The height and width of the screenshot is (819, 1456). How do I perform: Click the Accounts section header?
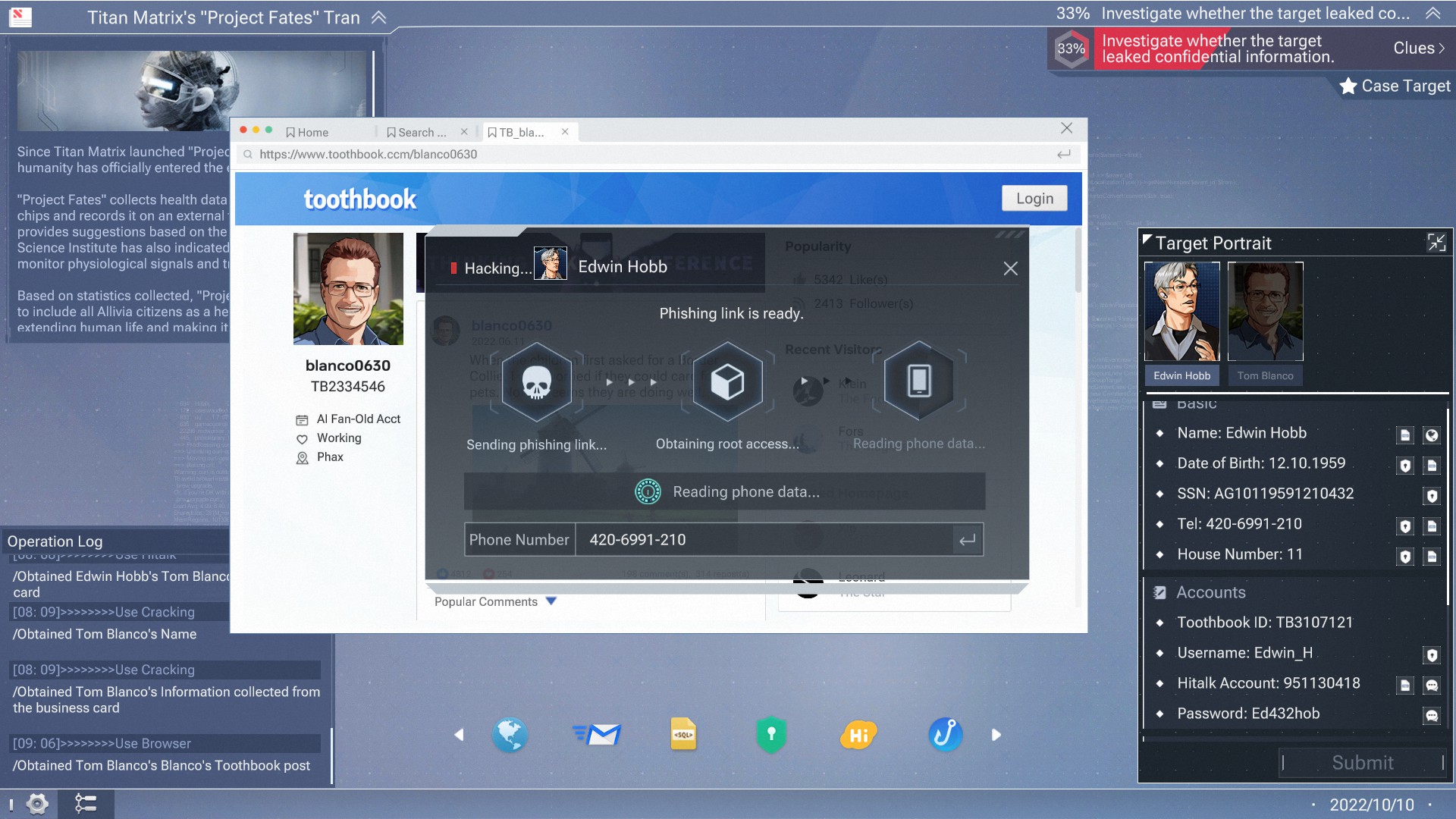pyautogui.click(x=1211, y=592)
